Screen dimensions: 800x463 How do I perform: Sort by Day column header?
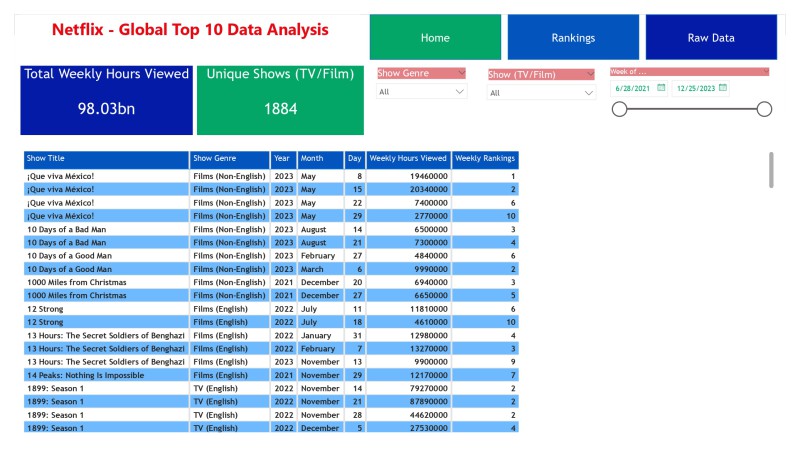tap(355, 159)
